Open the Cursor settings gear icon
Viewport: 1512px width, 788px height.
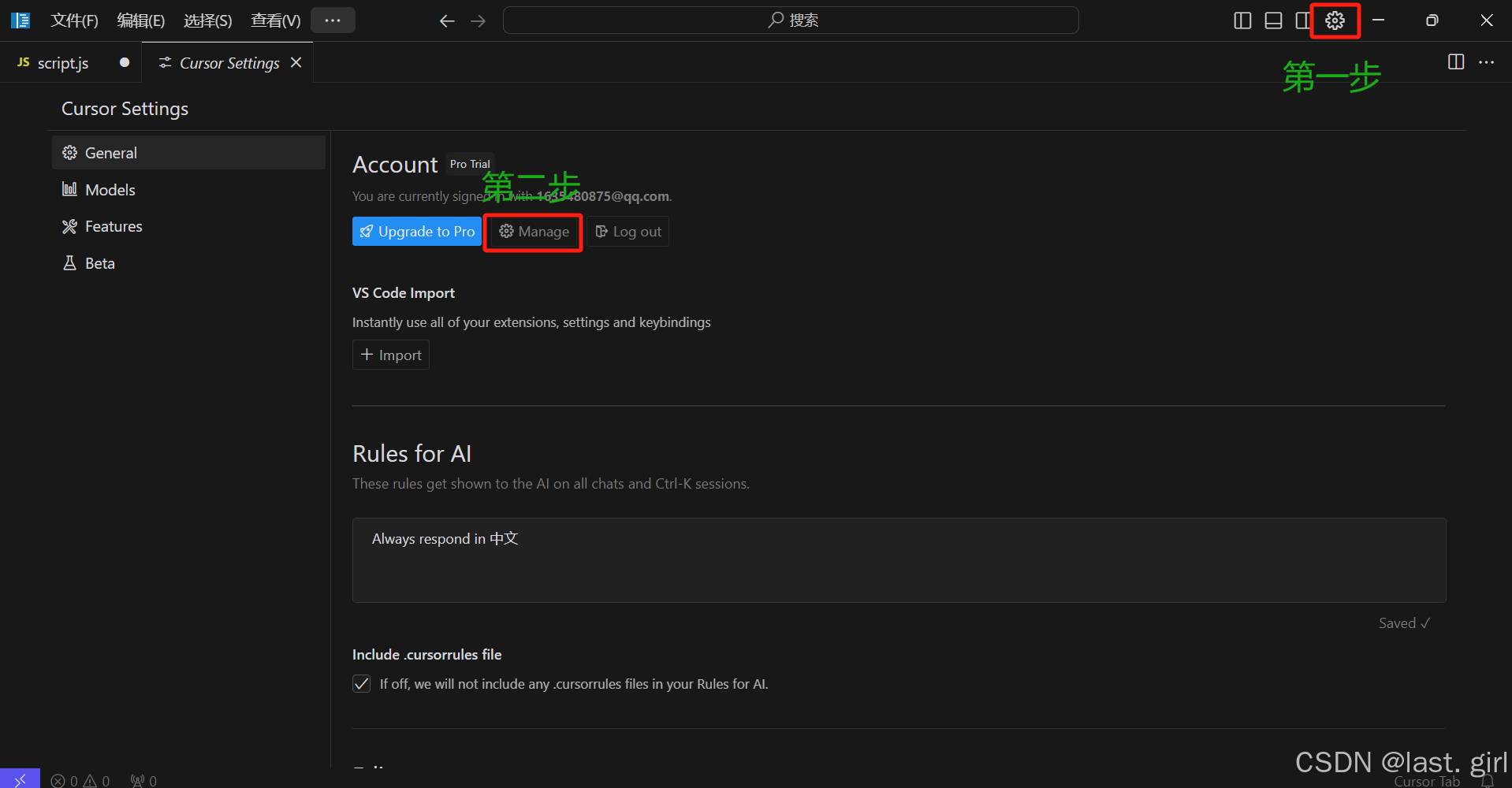(1335, 20)
